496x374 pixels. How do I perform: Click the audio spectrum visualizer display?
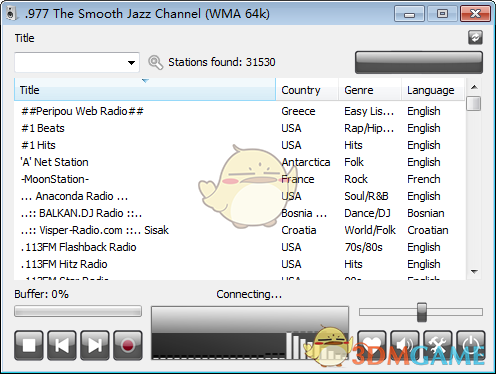[x=250, y=333]
